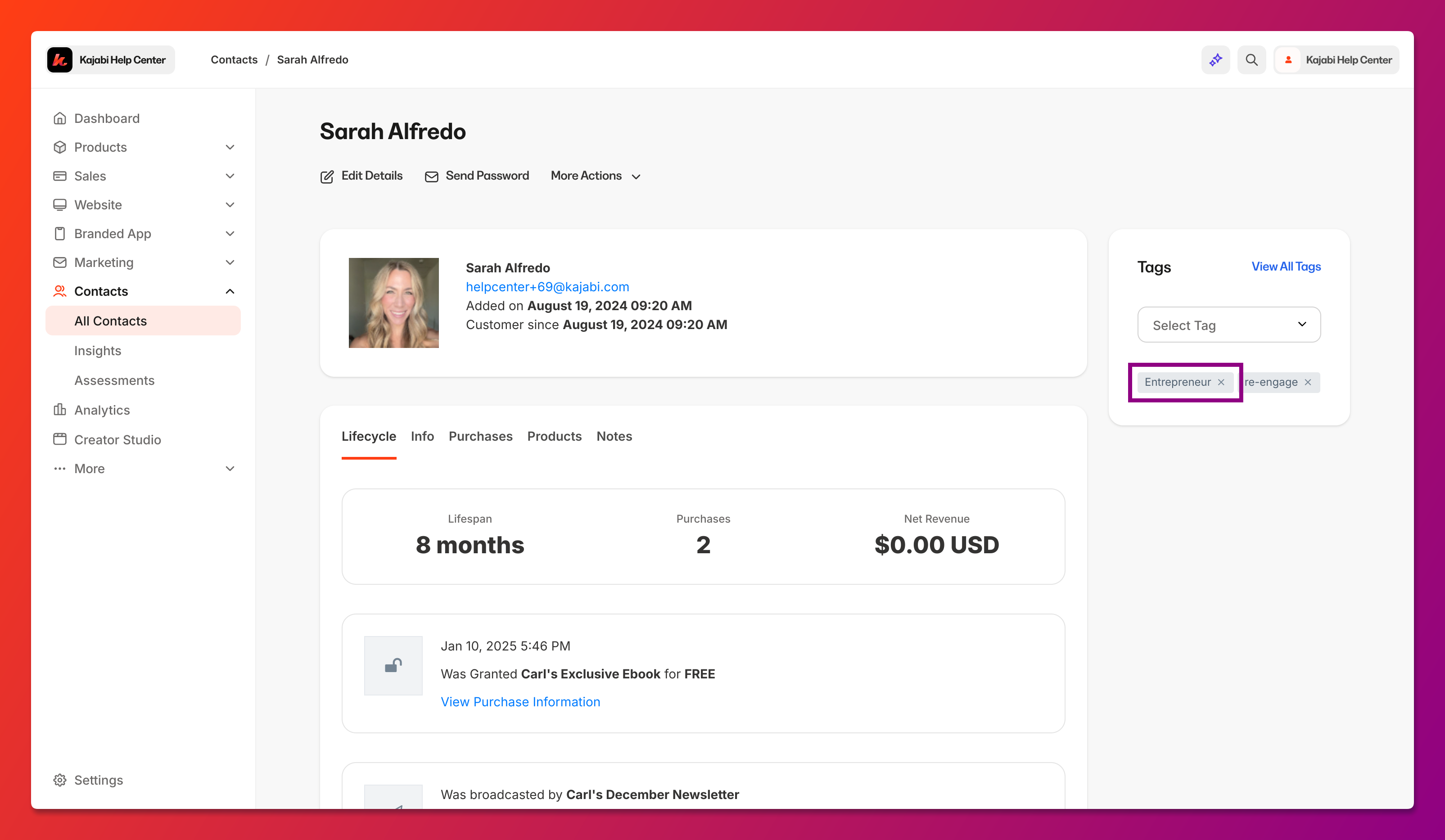The width and height of the screenshot is (1445, 840).
Task: Click the Creator Studio icon
Action: (59, 439)
